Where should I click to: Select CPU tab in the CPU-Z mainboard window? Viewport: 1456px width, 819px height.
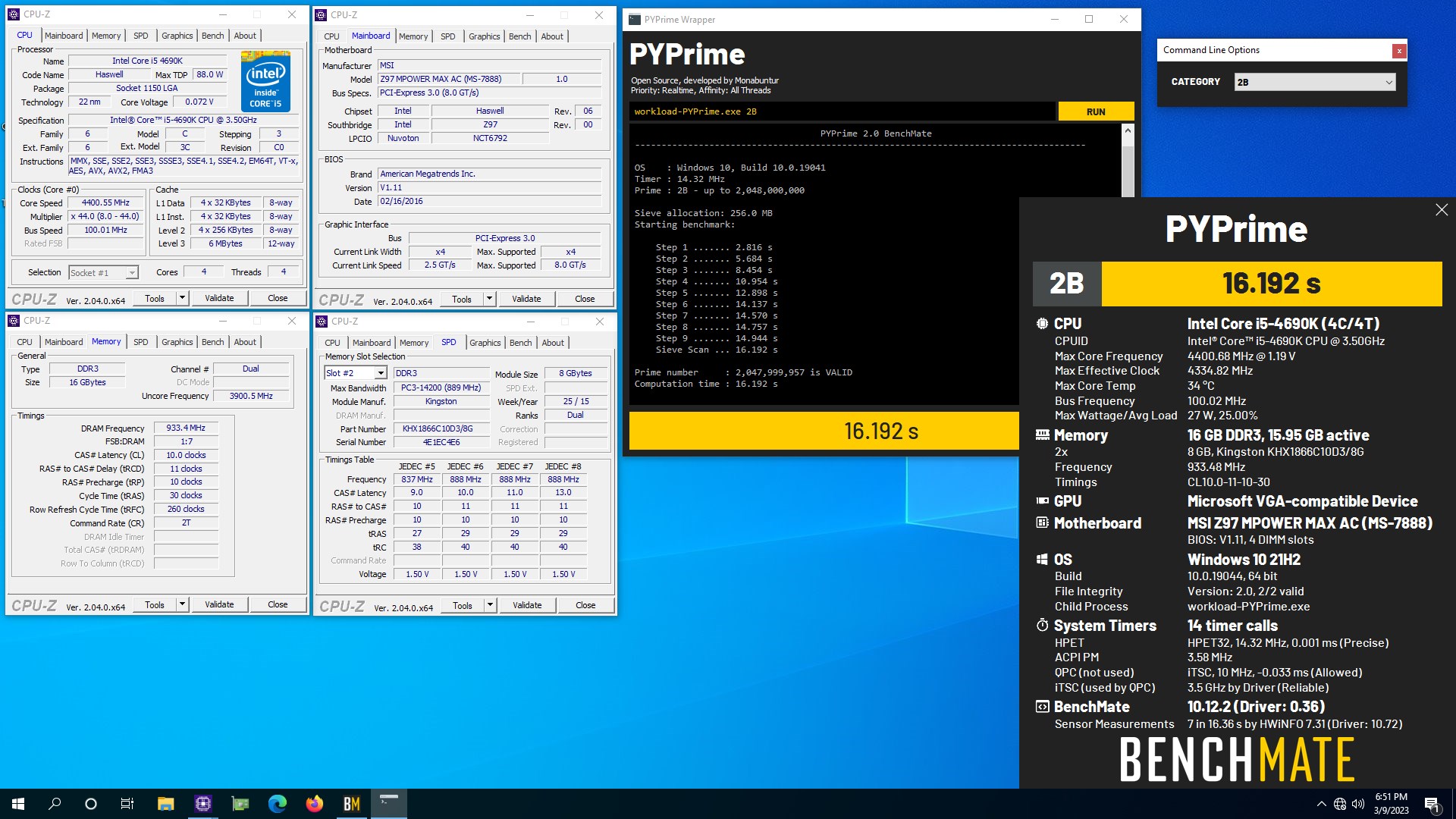(331, 36)
